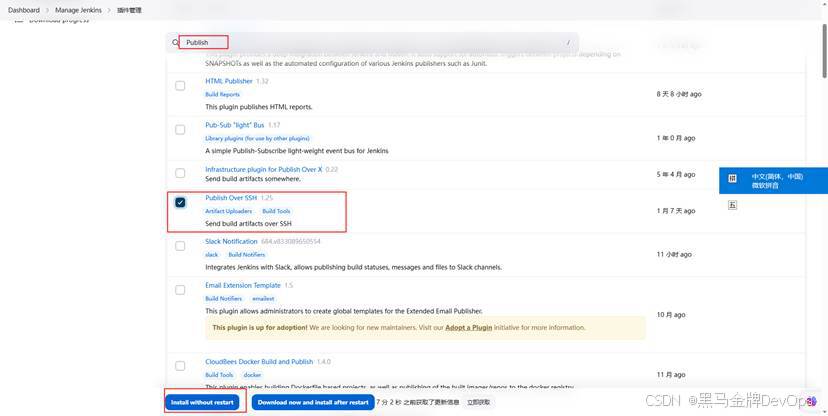Check CloudBees Docker Build and Publish
The height and width of the screenshot is (416, 828).
tap(180, 366)
